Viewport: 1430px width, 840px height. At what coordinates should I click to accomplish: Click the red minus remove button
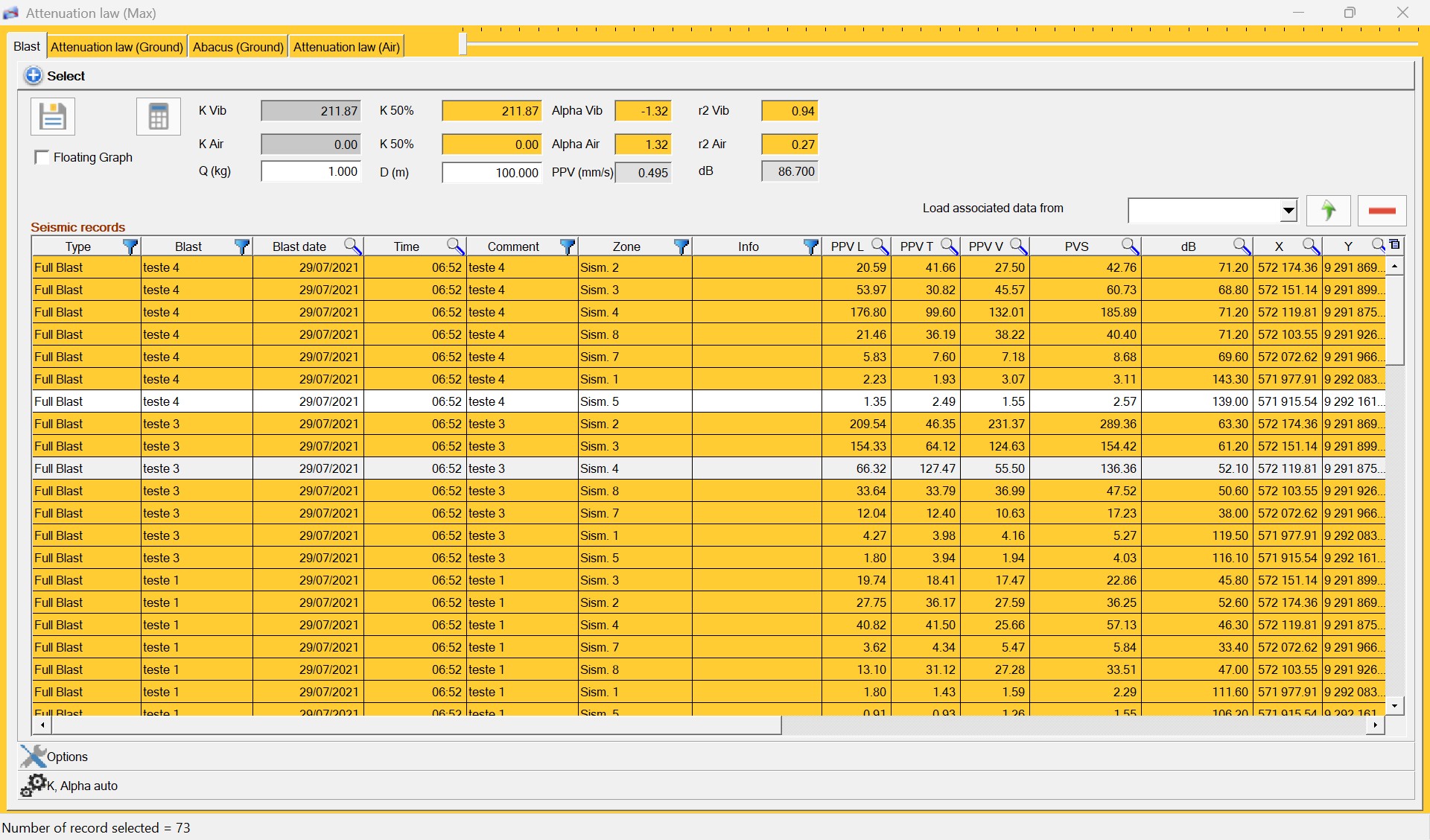pos(1382,211)
